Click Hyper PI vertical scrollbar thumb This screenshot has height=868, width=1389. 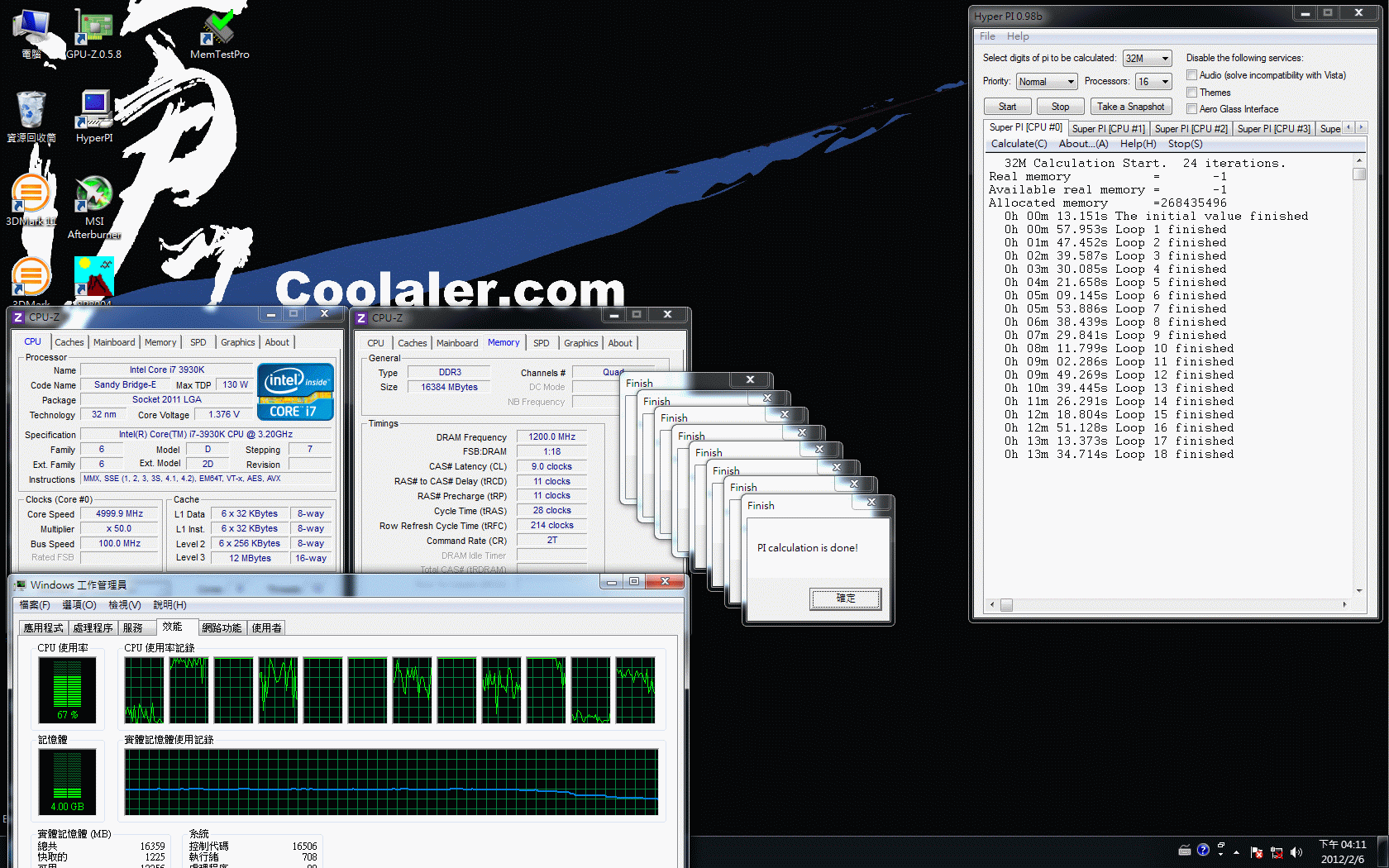(1359, 174)
